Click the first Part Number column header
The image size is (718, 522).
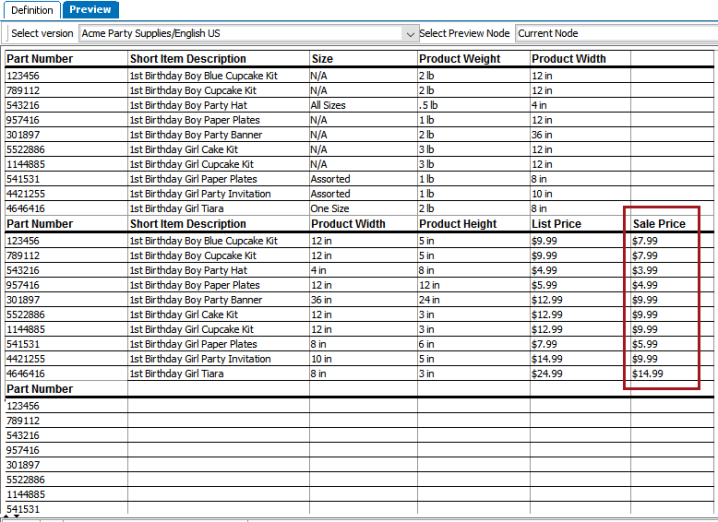tap(40, 59)
